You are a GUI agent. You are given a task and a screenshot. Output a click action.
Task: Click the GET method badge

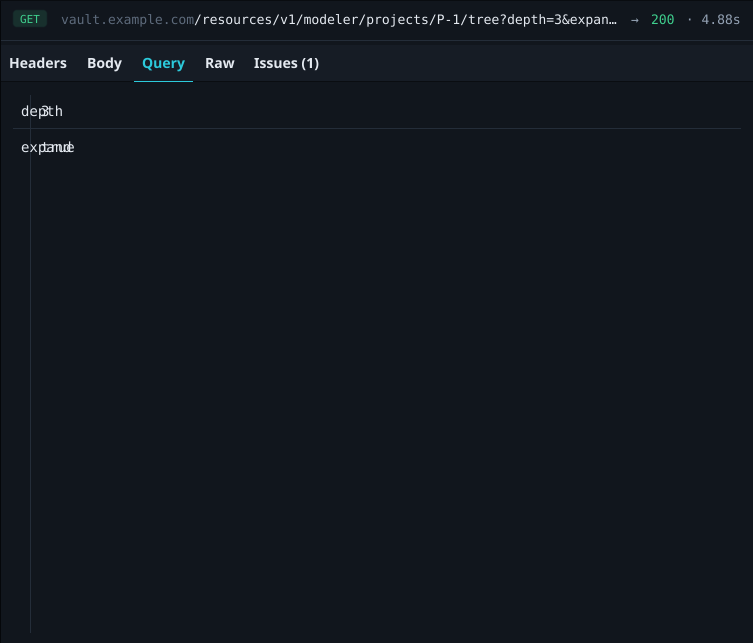point(30,19)
